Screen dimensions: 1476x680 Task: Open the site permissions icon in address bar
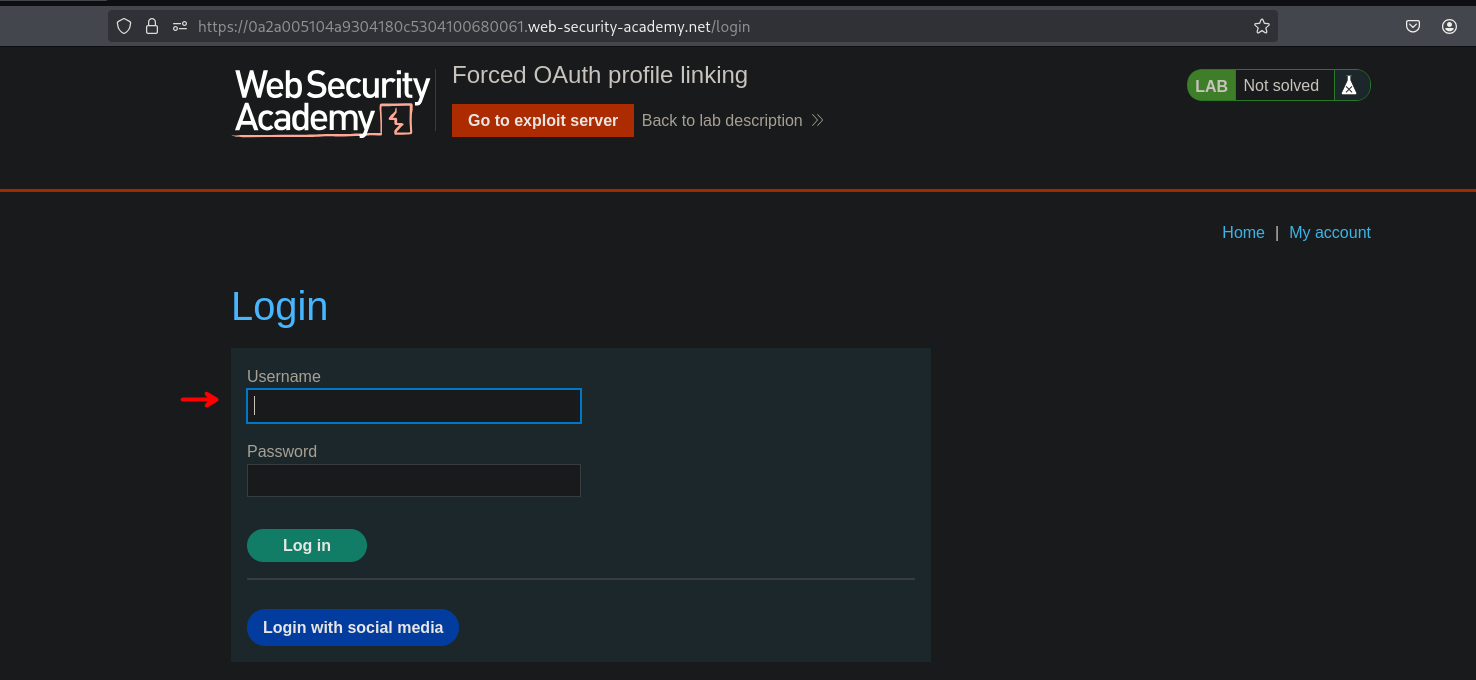[x=180, y=27]
